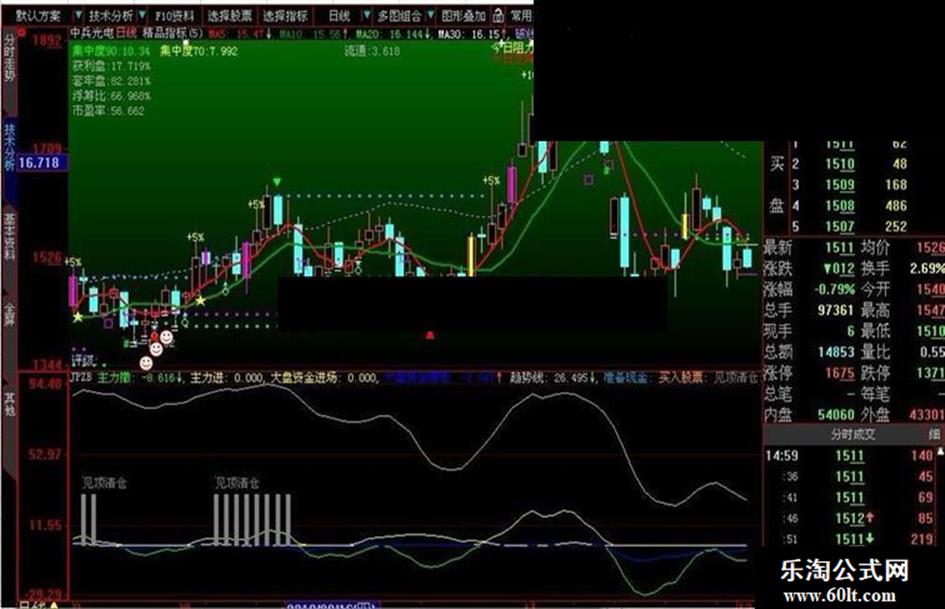Click the 流通:3.618 readout
Screen dimensions: 945x609
tap(372, 51)
